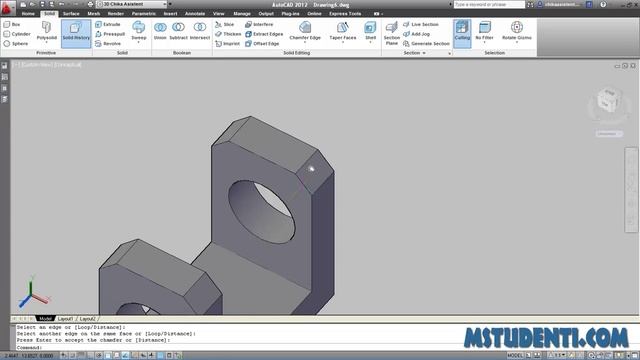
Task: Click the Union boolean icon
Action: [160, 27]
